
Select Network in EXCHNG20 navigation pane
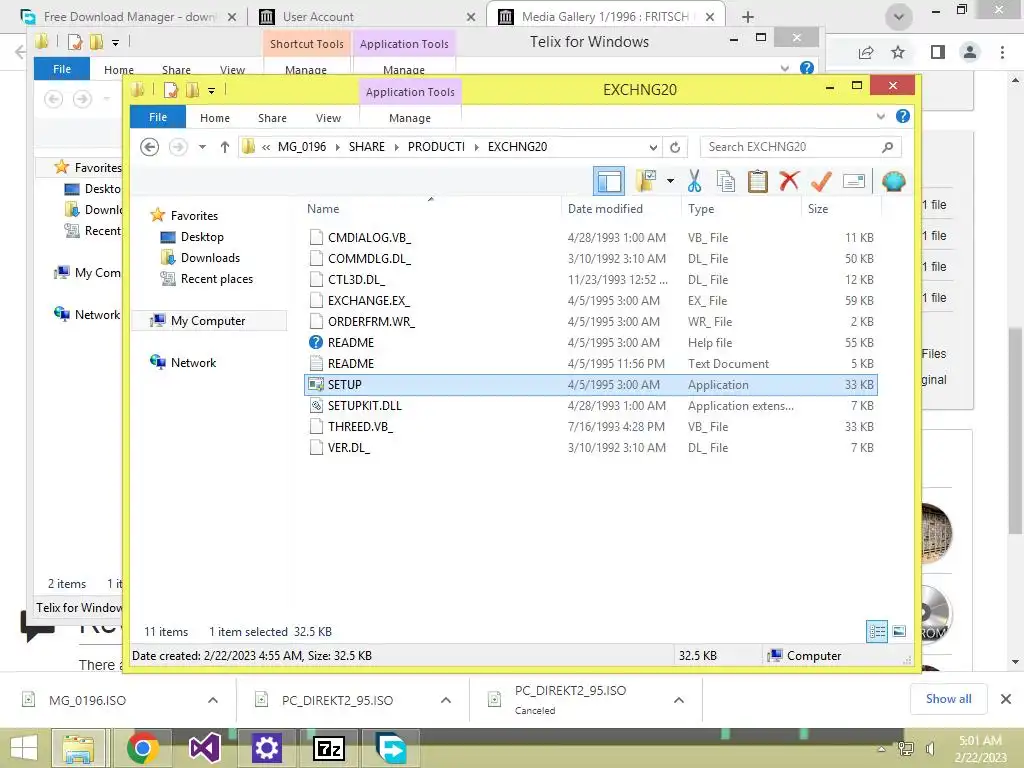[193, 362]
